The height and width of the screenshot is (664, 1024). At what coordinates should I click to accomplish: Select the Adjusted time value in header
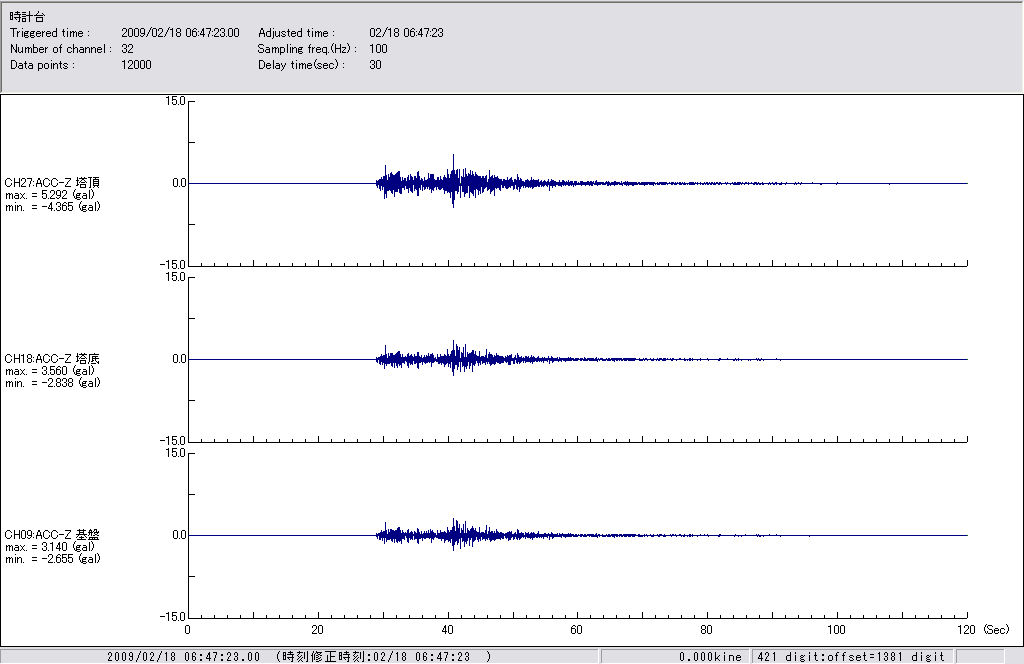[406, 33]
